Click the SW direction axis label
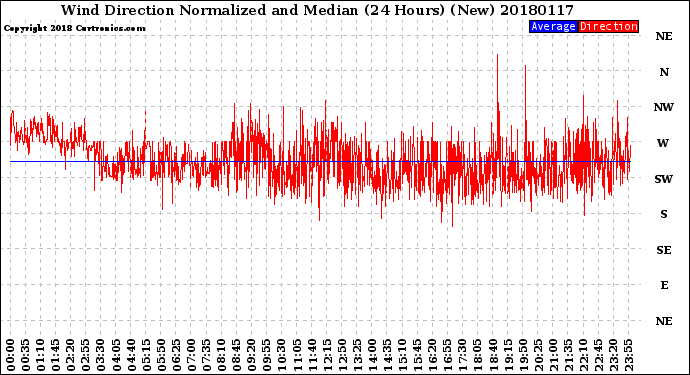This screenshot has width=690, height=375. 664,179
